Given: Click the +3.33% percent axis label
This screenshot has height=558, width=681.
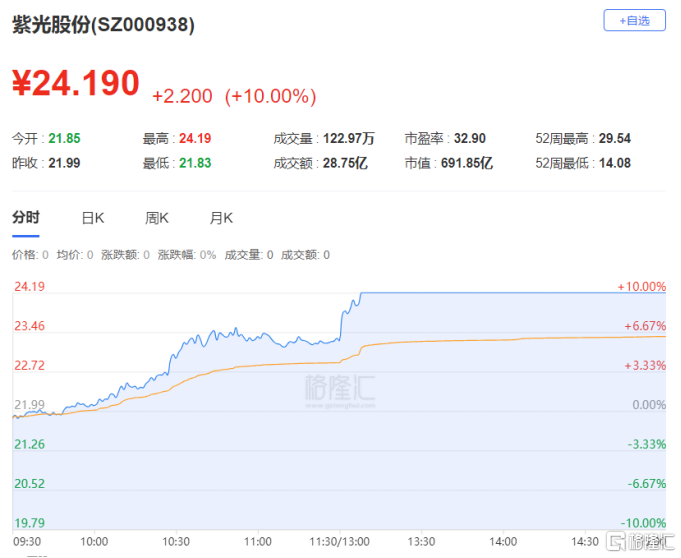Looking at the screenshot, I should click(645, 366).
